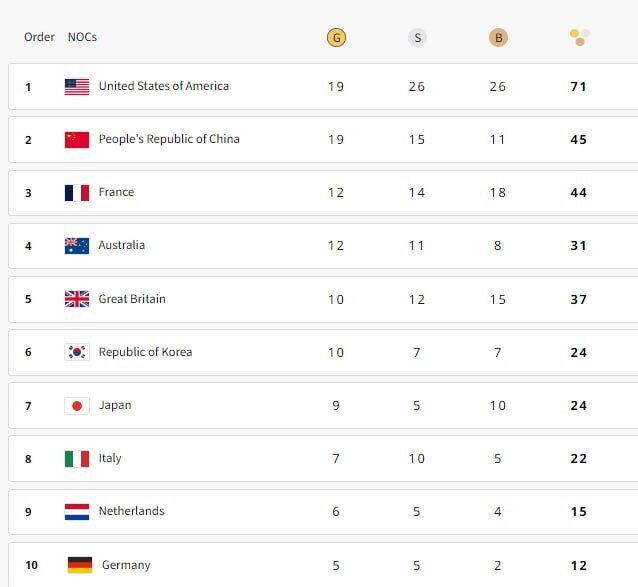Image resolution: width=638 pixels, height=587 pixels.
Task: Click the United States flag icon
Action: pyautogui.click(x=77, y=87)
